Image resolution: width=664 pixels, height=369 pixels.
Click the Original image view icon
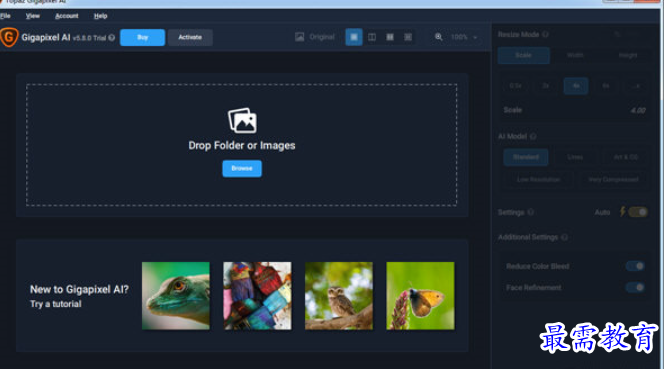299,37
